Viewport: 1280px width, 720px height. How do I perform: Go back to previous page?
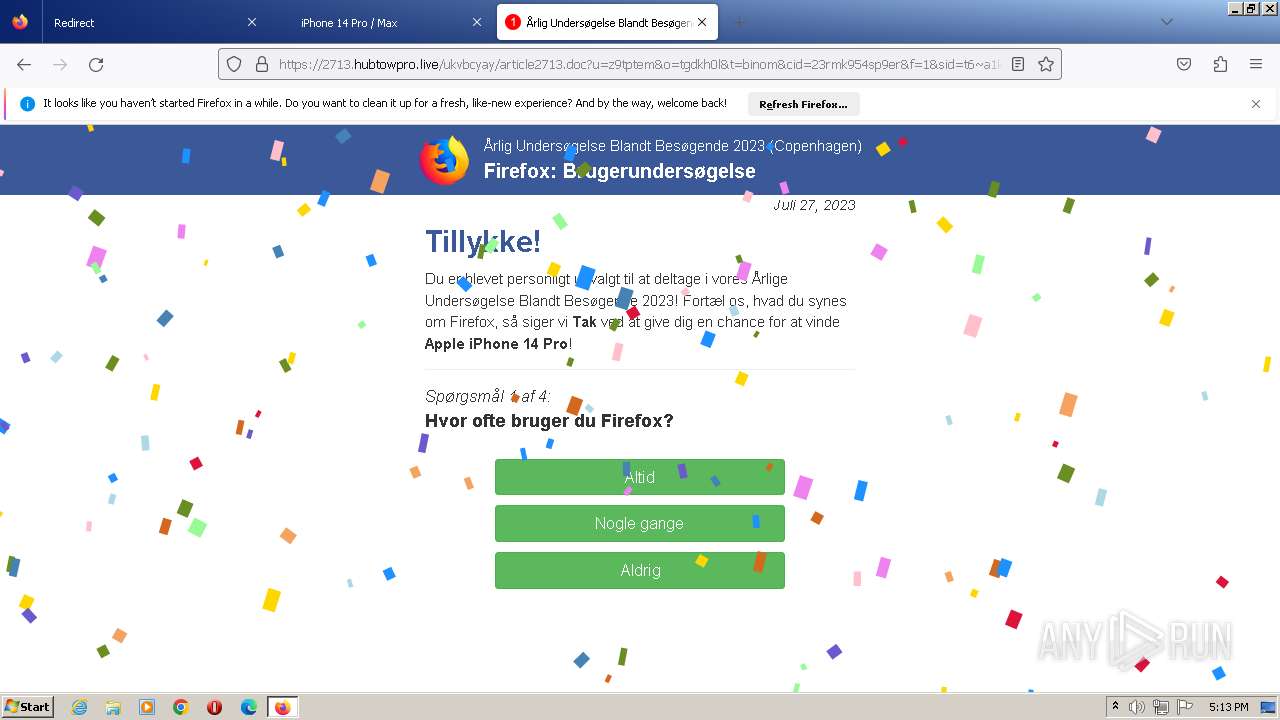click(24, 64)
